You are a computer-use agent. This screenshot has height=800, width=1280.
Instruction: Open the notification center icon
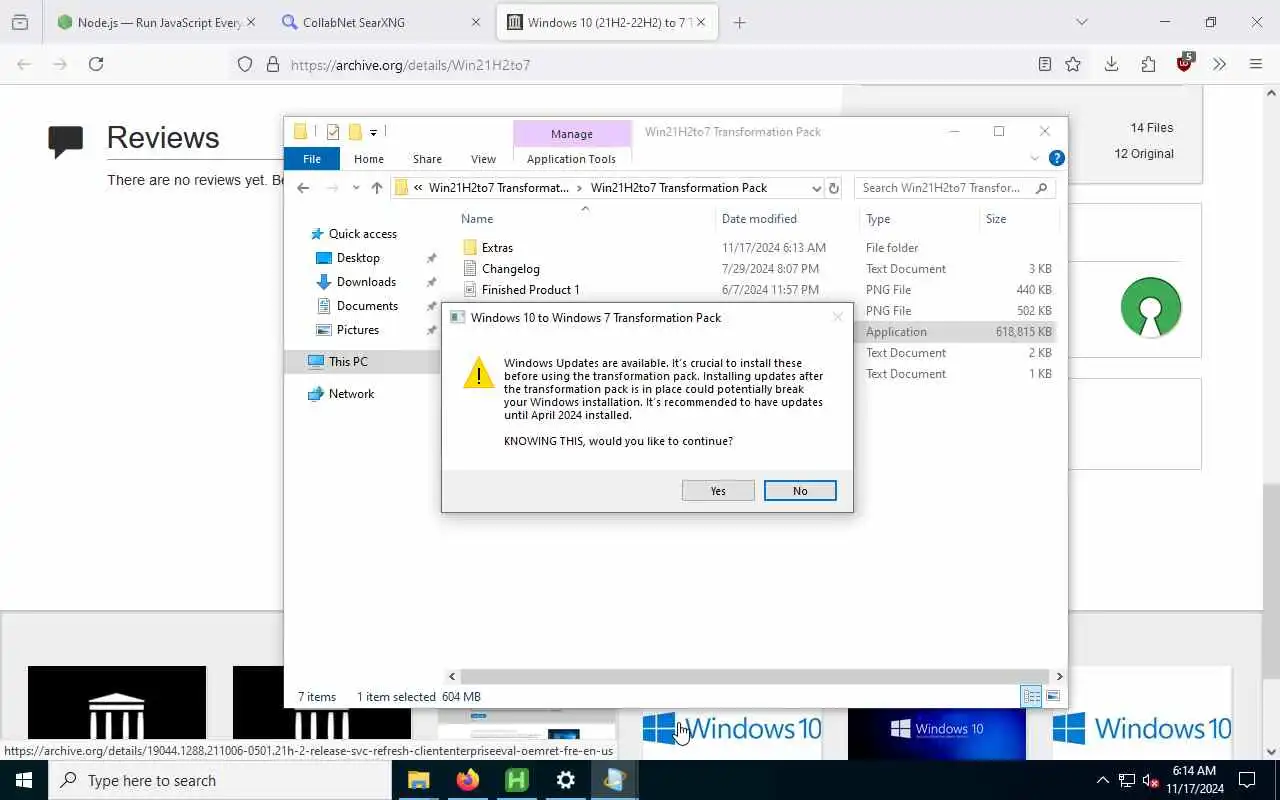(1247, 780)
